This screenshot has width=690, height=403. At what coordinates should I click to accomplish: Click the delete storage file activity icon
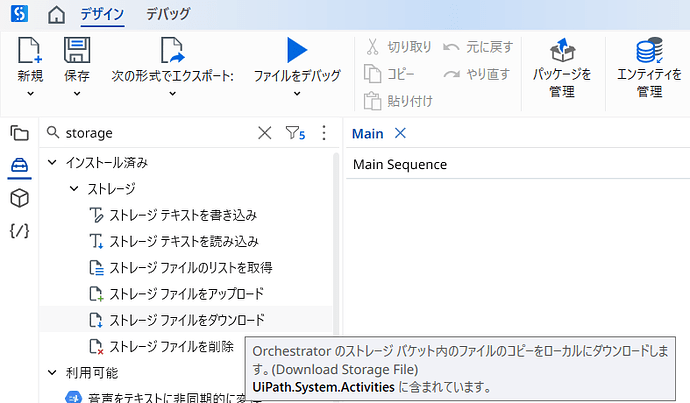pos(96,346)
